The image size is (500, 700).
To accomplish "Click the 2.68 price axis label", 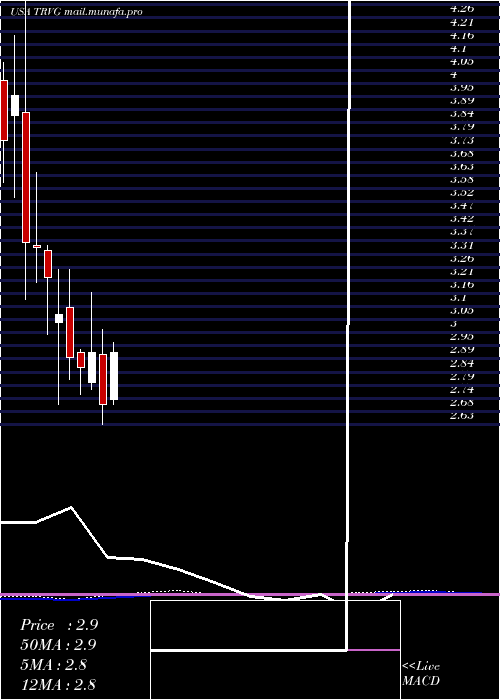I will [462, 403].
